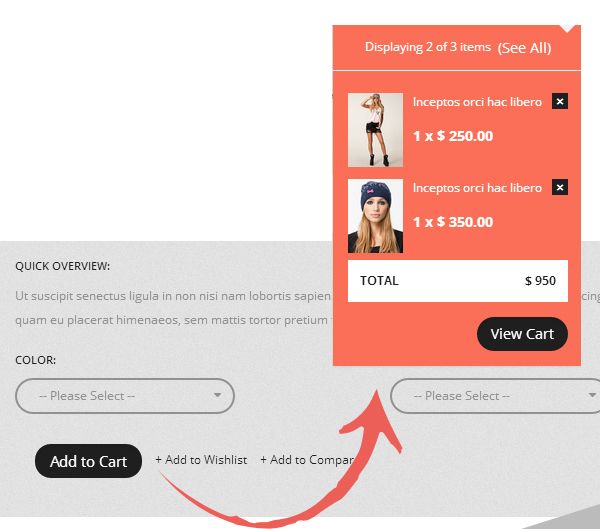
Task: Open product title beside the beanie thumbnail
Action: tap(477, 188)
